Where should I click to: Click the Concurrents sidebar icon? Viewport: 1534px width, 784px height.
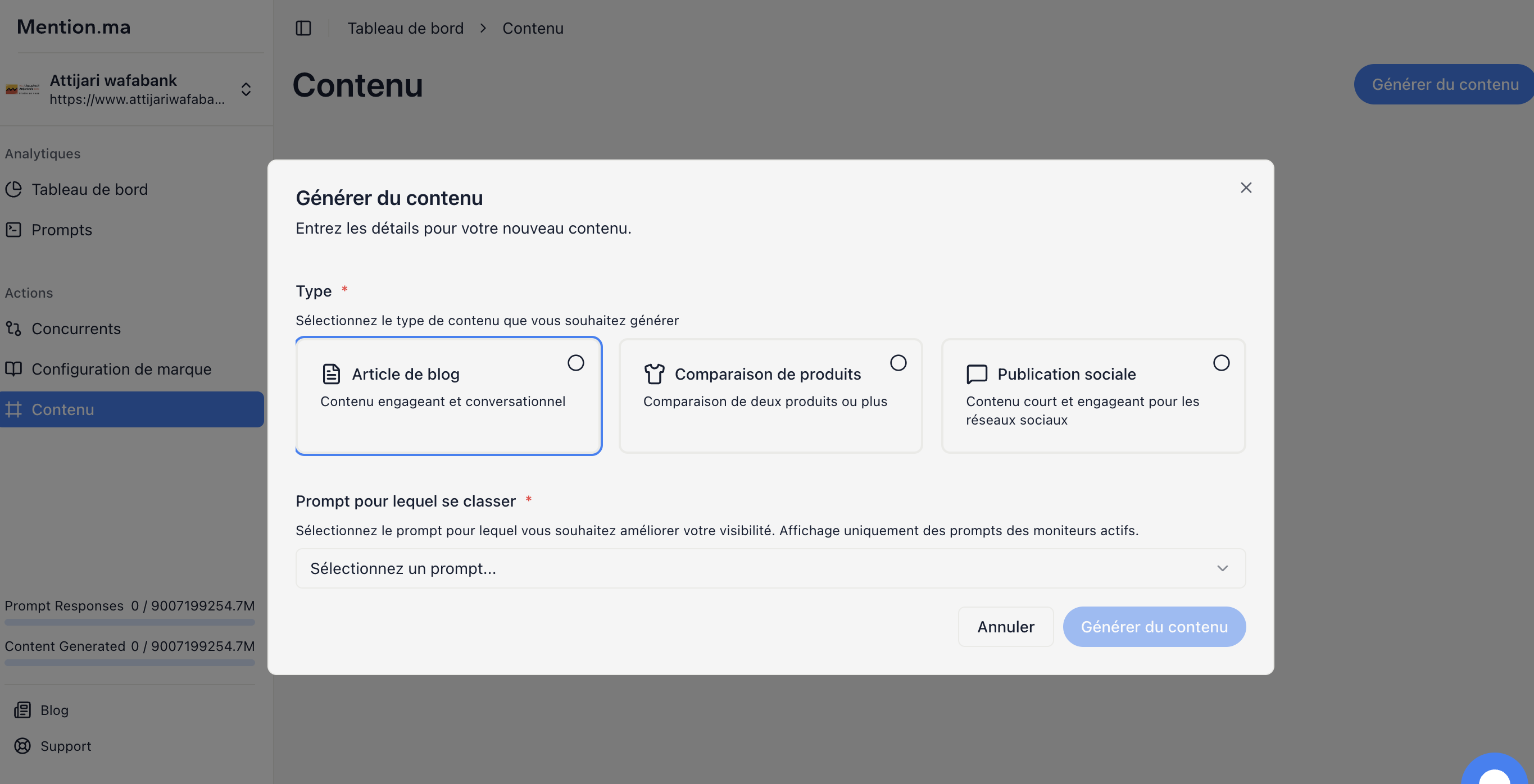click(13, 329)
